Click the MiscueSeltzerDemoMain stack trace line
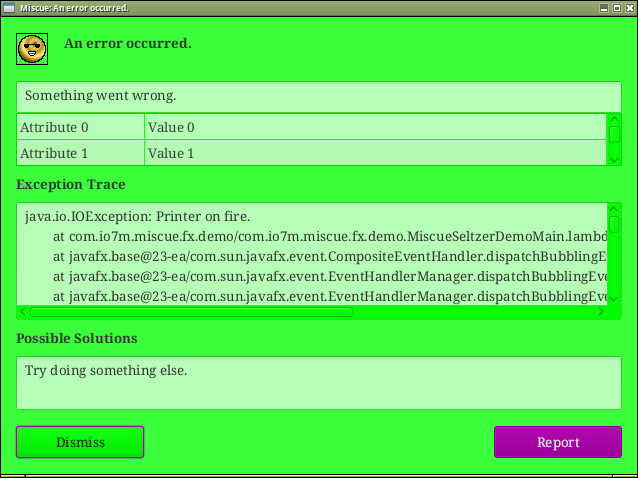Viewport: 638px width, 478px height. tap(330, 236)
